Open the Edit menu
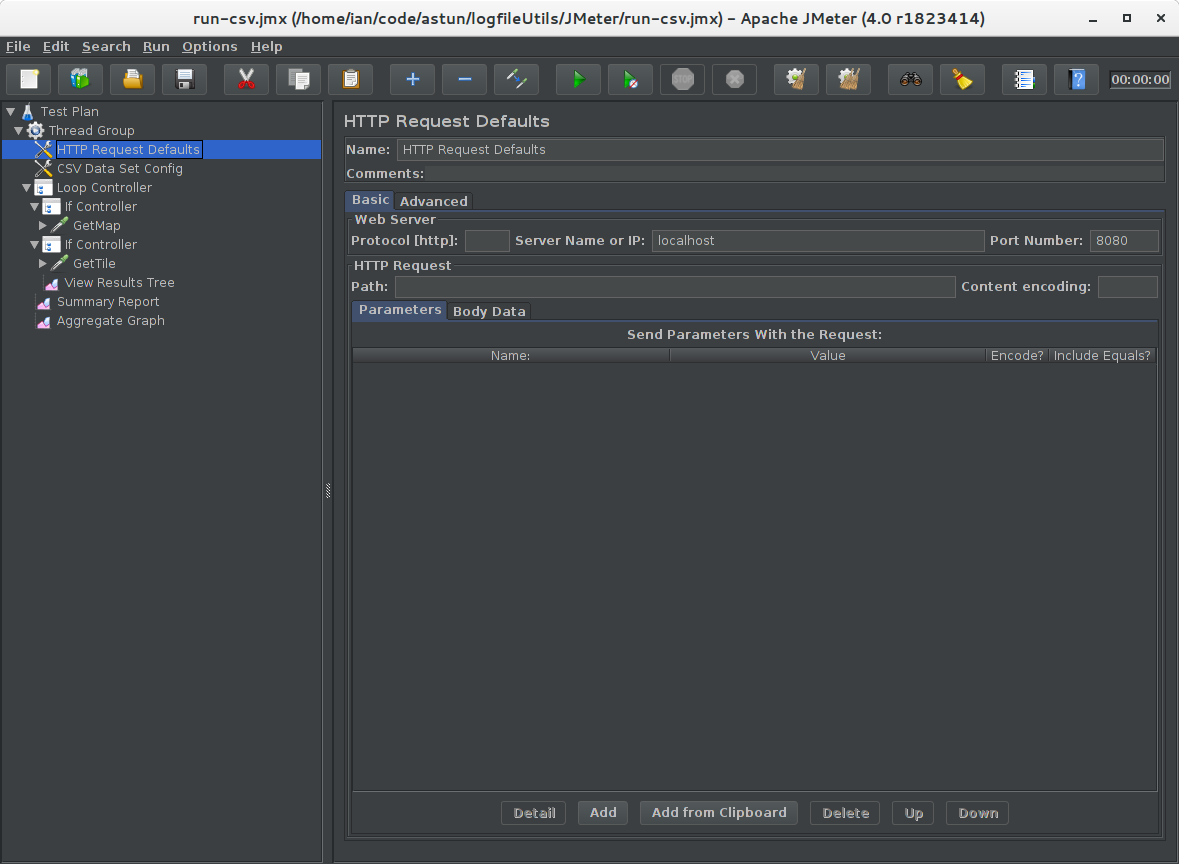The width and height of the screenshot is (1179, 864). click(x=56, y=47)
